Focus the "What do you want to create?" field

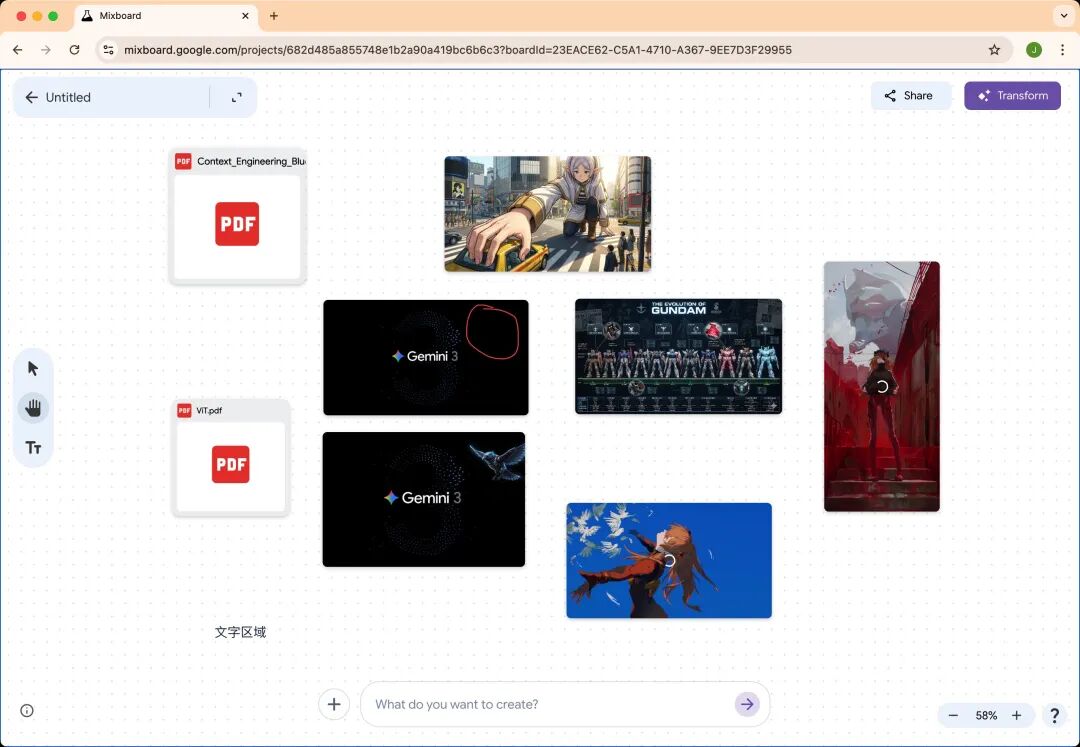click(x=550, y=704)
